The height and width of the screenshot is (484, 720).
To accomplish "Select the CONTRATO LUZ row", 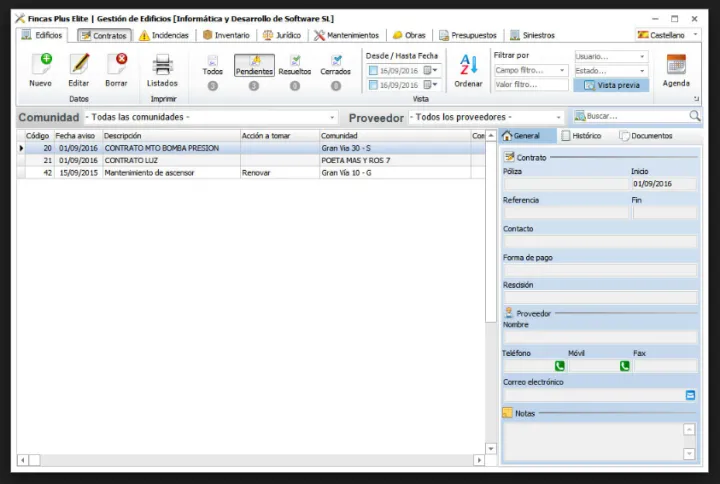I will (130, 160).
